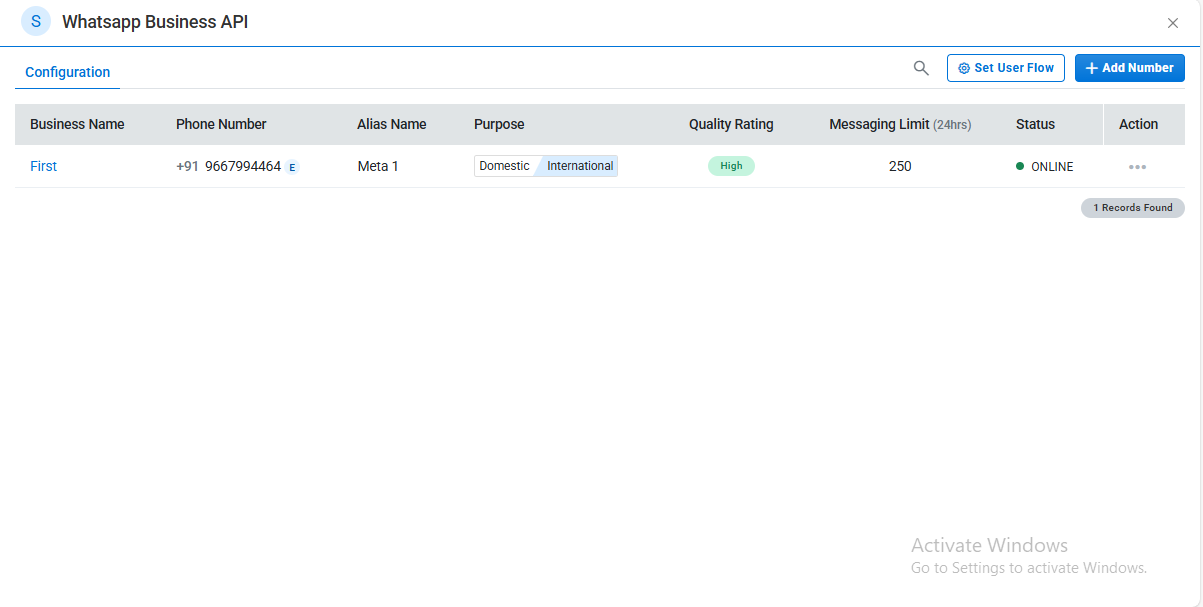This screenshot has height=607, width=1203.
Task: Click the Meta 1 alias name cell
Action: (378, 166)
